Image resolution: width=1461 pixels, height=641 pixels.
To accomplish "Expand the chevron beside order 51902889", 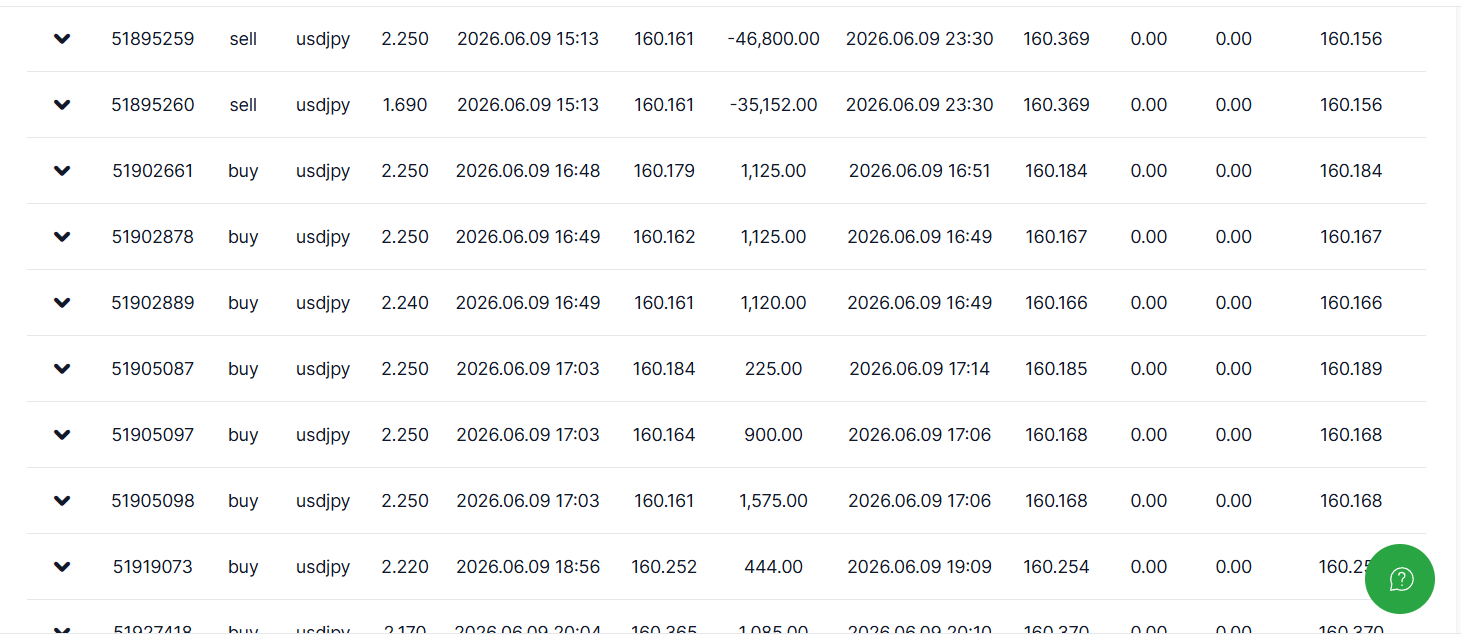I will click(x=62, y=303).
